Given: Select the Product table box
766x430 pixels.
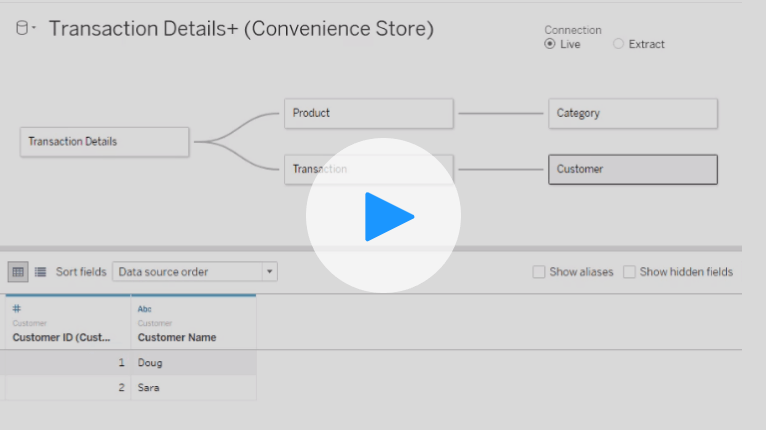Looking at the screenshot, I should (368, 113).
